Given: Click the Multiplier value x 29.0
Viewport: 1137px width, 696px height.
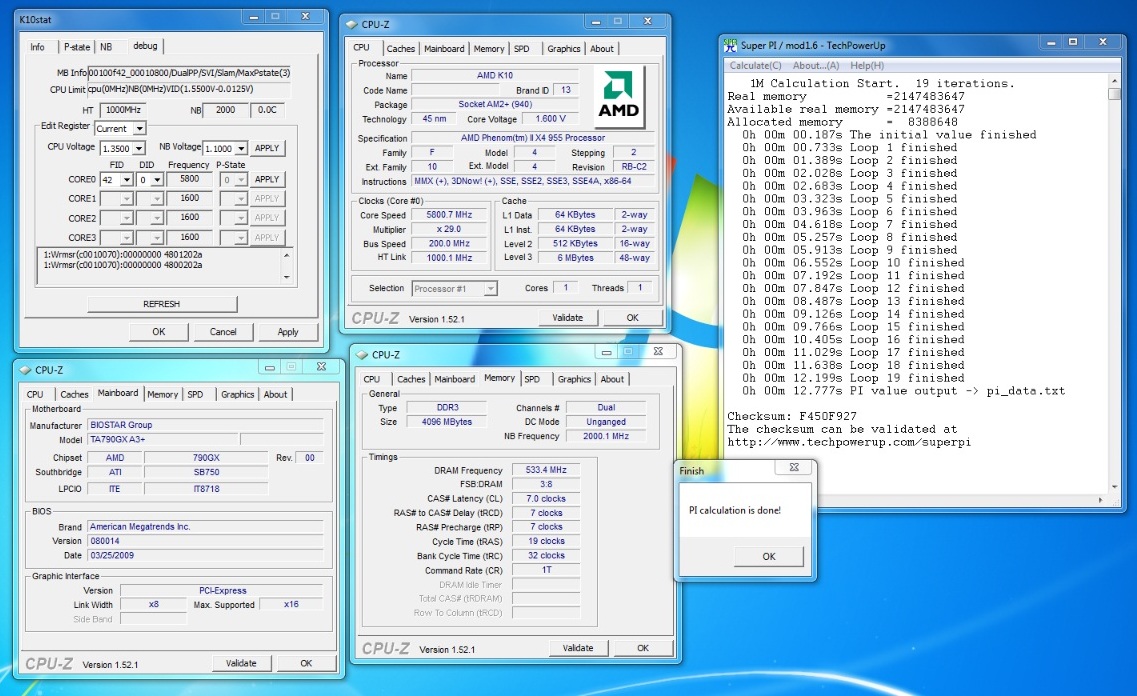Looking at the screenshot, I should pyautogui.click(x=450, y=229).
